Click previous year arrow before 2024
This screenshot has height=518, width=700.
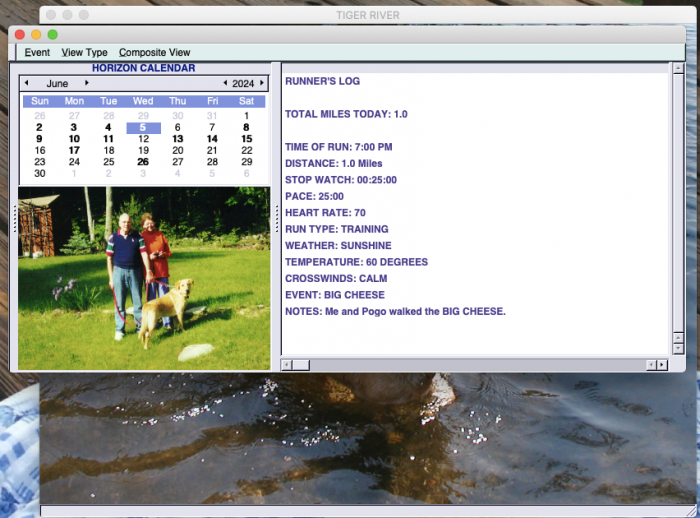pyautogui.click(x=225, y=83)
